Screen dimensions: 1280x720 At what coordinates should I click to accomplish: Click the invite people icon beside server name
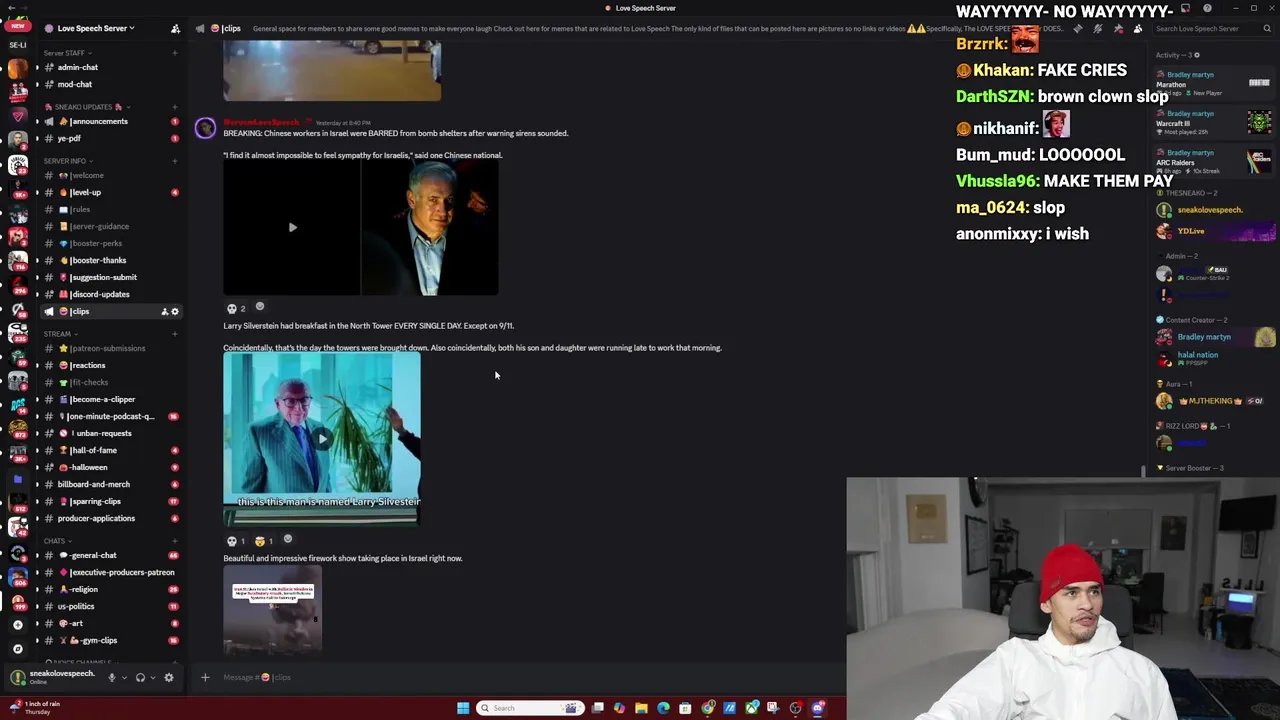tap(175, 28)
